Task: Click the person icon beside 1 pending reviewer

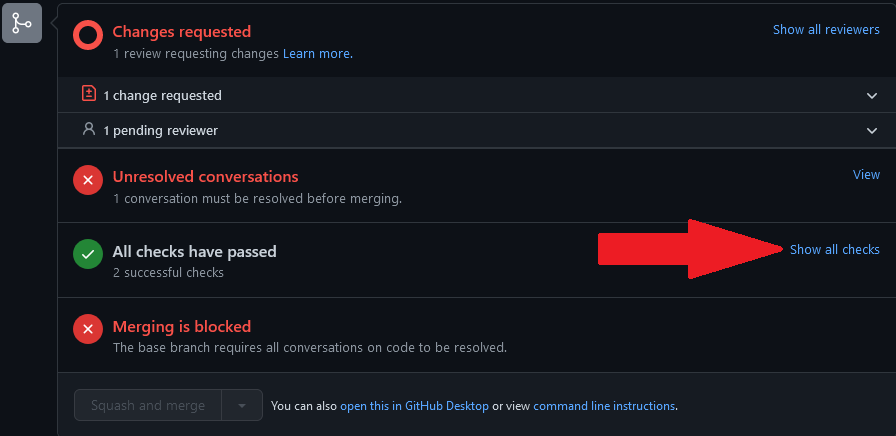Action: [89, 130]
